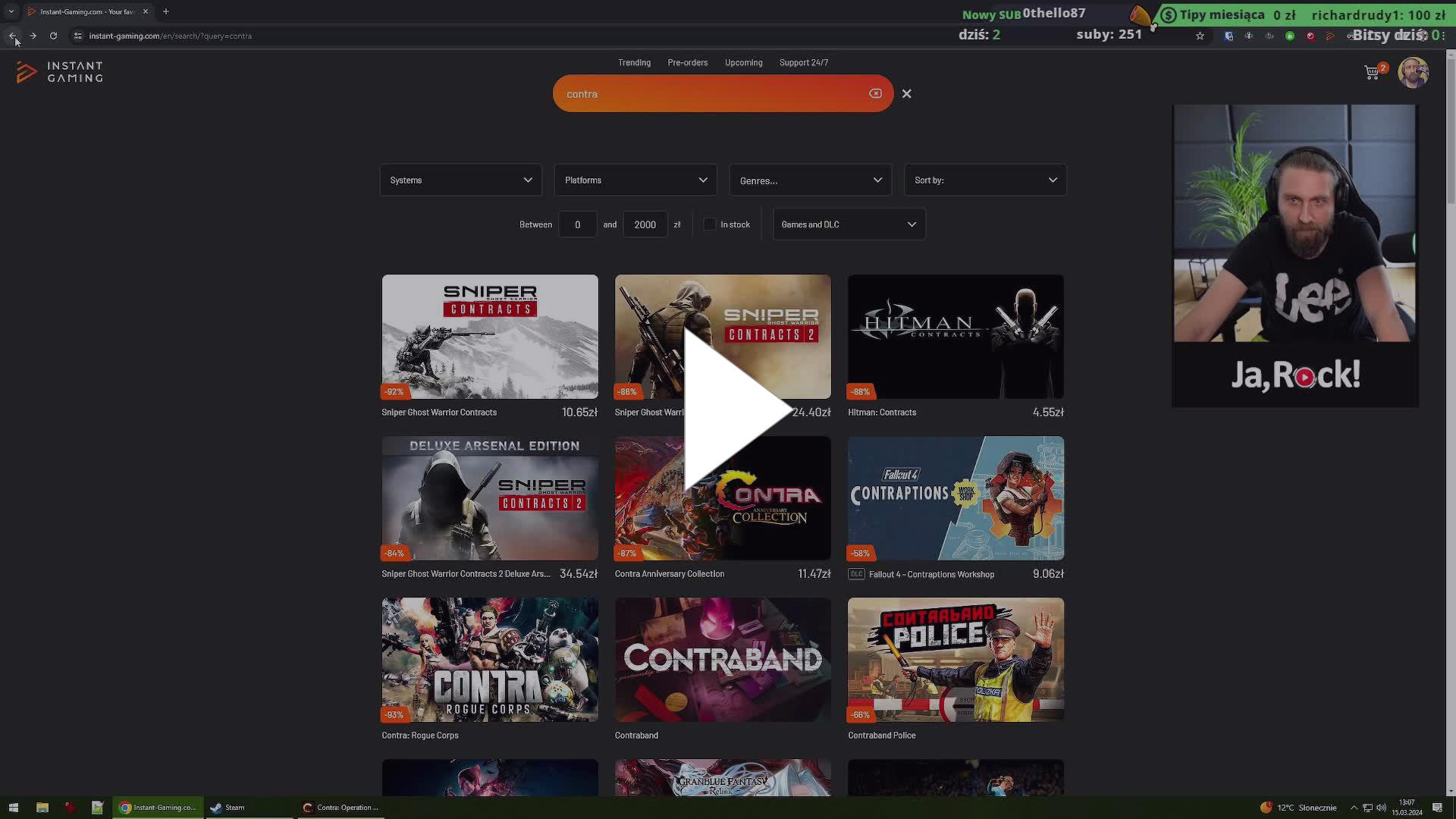Open the Hitman: Contracts game page
Viewport: 1456px width, 819px height.
pyautogui.click(x=955, y=337)
